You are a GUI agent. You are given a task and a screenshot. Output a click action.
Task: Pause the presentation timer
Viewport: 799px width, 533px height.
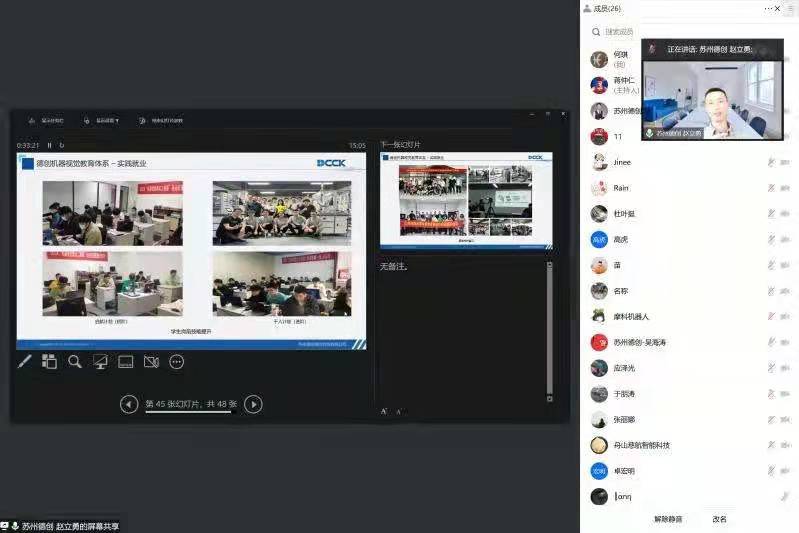50,146
